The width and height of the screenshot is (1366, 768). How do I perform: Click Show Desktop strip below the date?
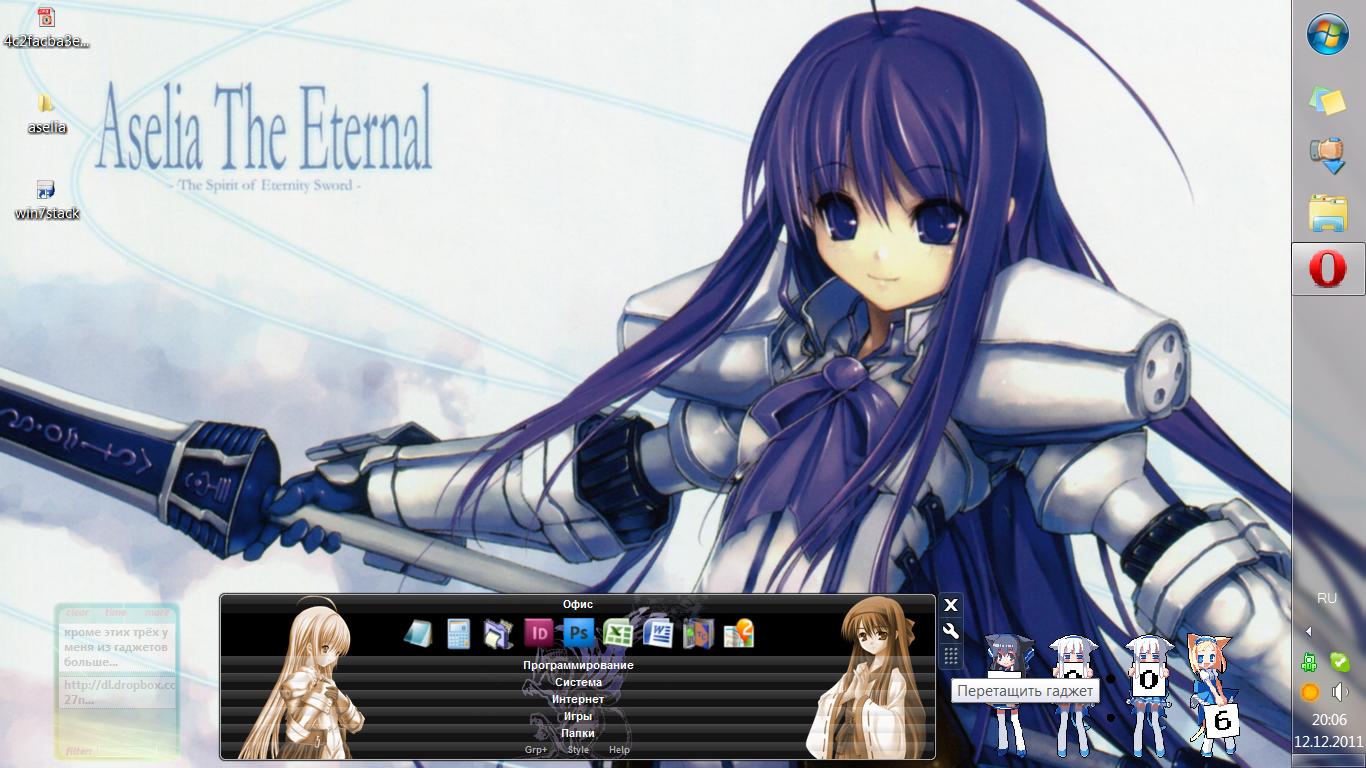(1329, 762)
